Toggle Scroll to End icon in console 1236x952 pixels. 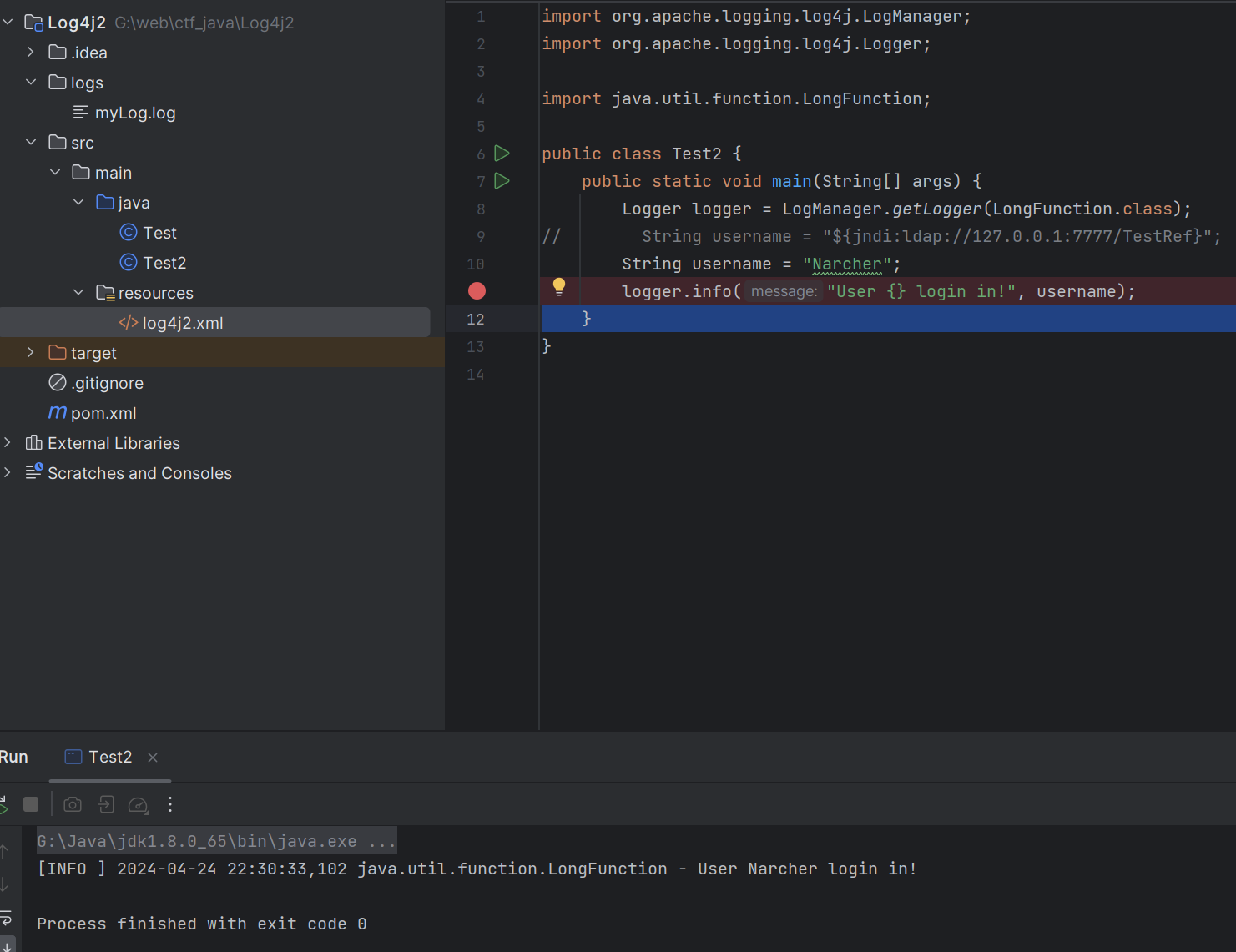coord(7,944)
